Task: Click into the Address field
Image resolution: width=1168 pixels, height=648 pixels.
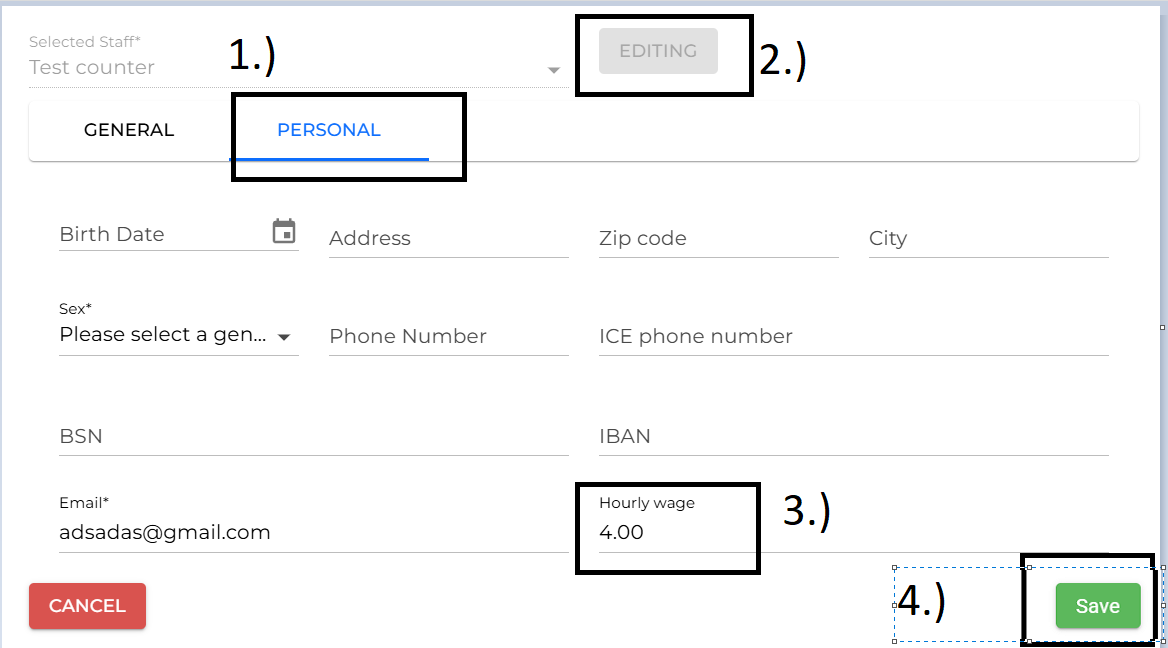Action: coord(448,239)
